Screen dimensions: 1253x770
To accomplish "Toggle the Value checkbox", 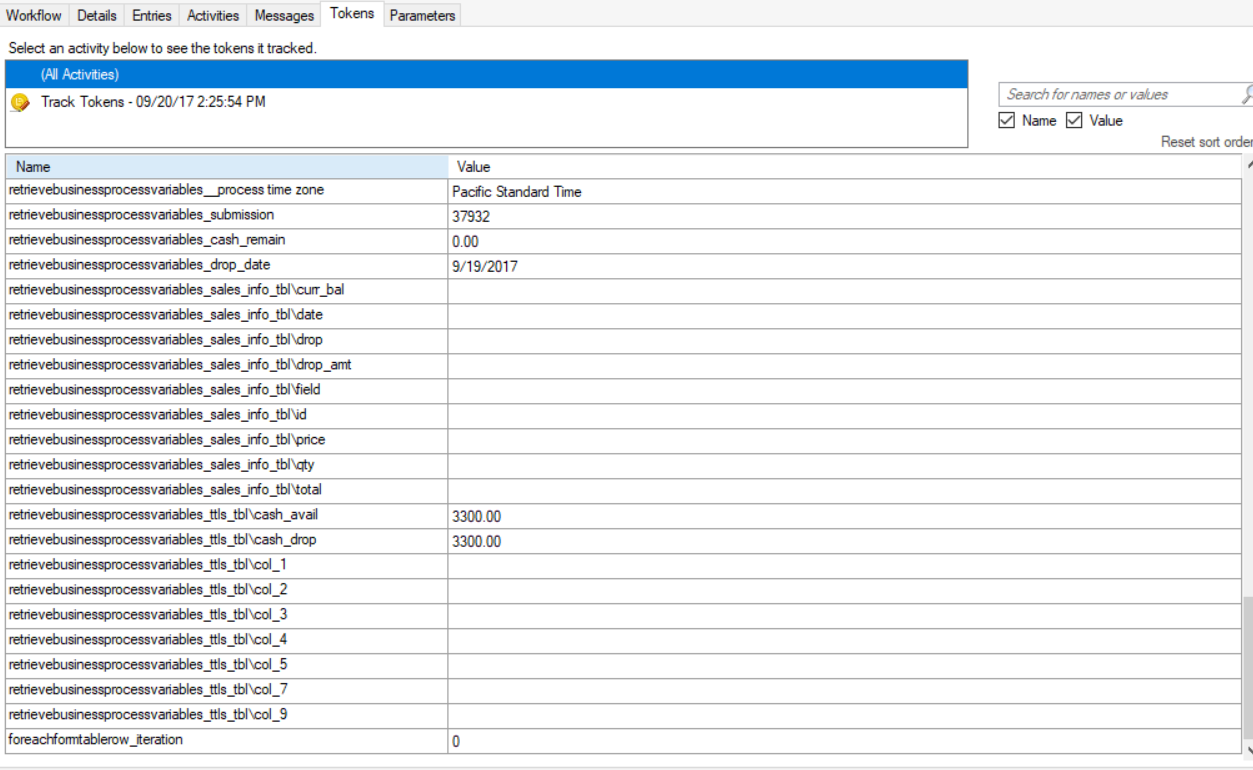I will tap(1075, 121).
